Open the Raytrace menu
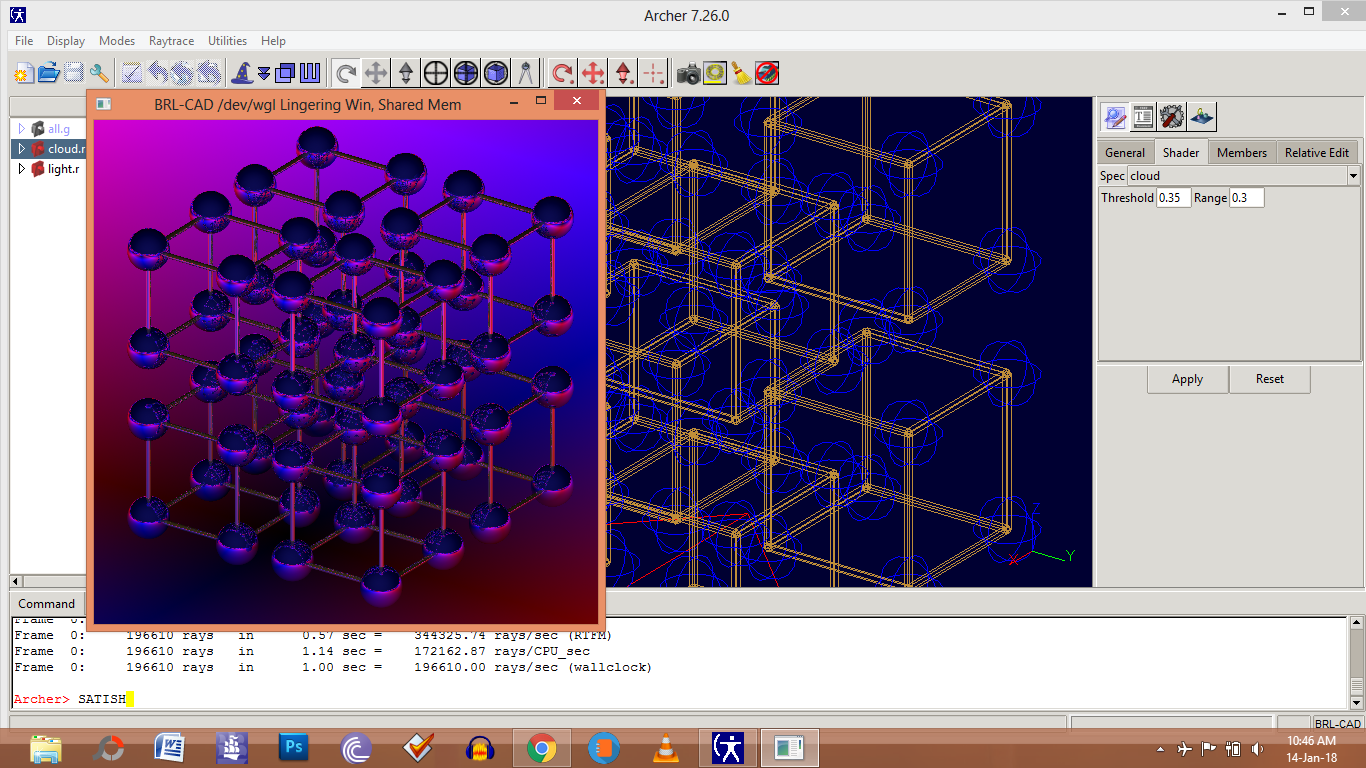Viewport: 1366px width, 768px height. point(172,41)
